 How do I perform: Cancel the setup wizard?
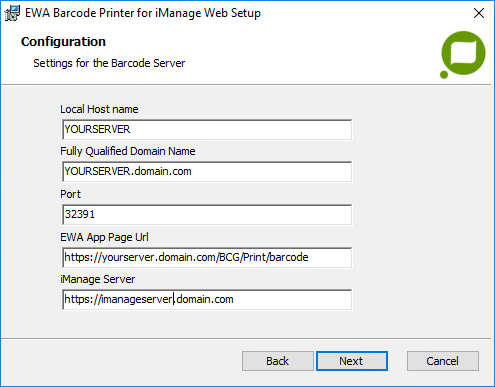tap(443, 361)
